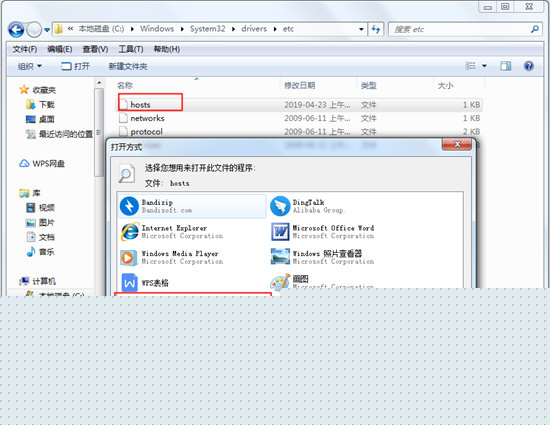Click the Forward navigation arrow

(34, 29)
